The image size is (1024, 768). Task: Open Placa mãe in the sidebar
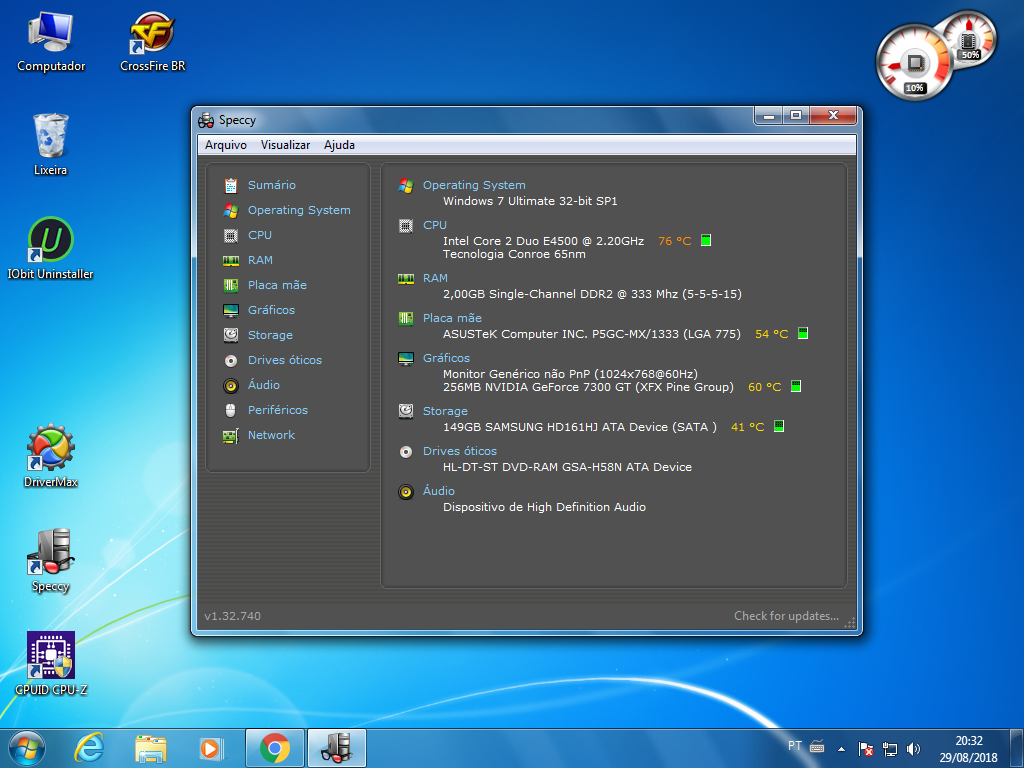click(x=278, y=285)
